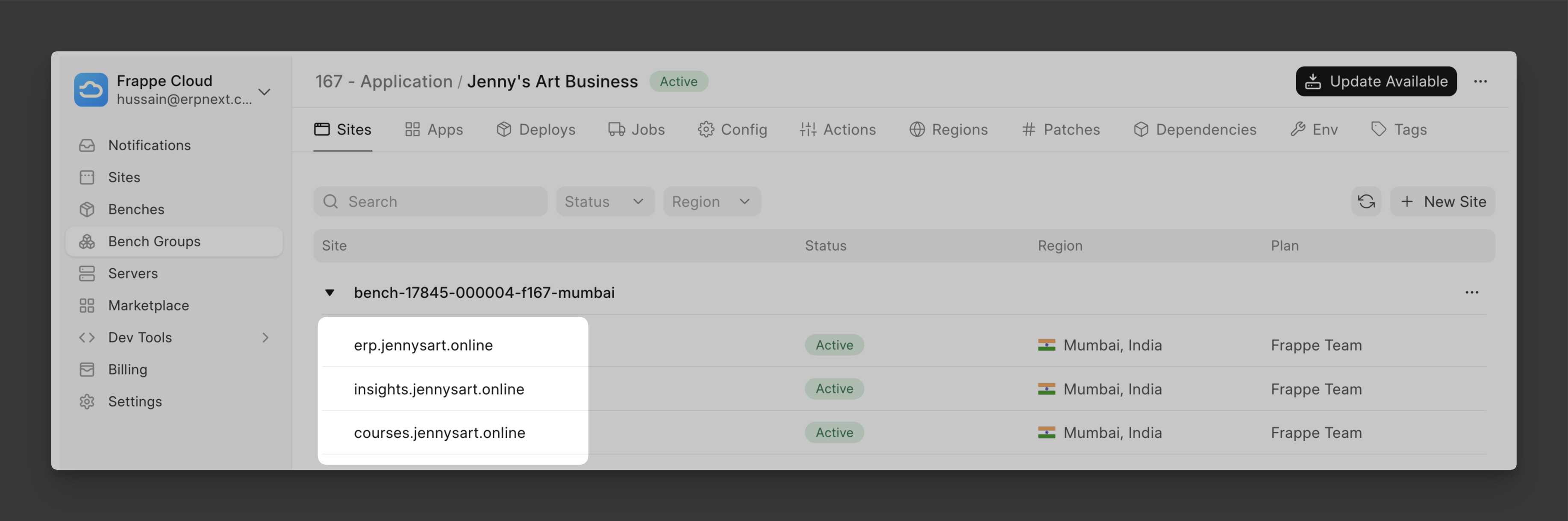1568x521 pixels.
Task: Open site erp.jennysart.online
Action: coord(423,345)
